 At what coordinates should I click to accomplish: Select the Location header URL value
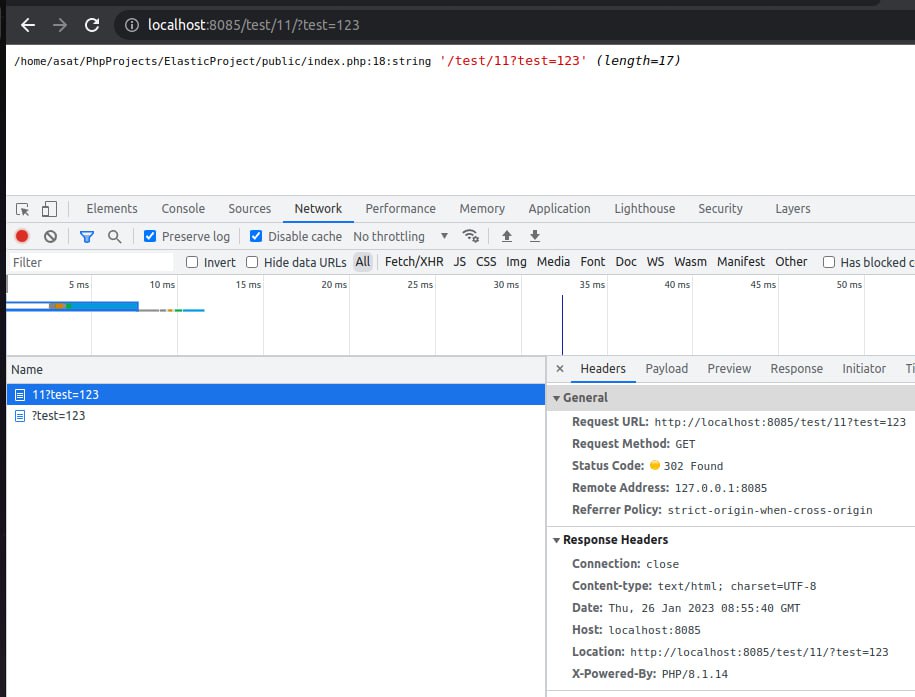[x=759, y=652]
